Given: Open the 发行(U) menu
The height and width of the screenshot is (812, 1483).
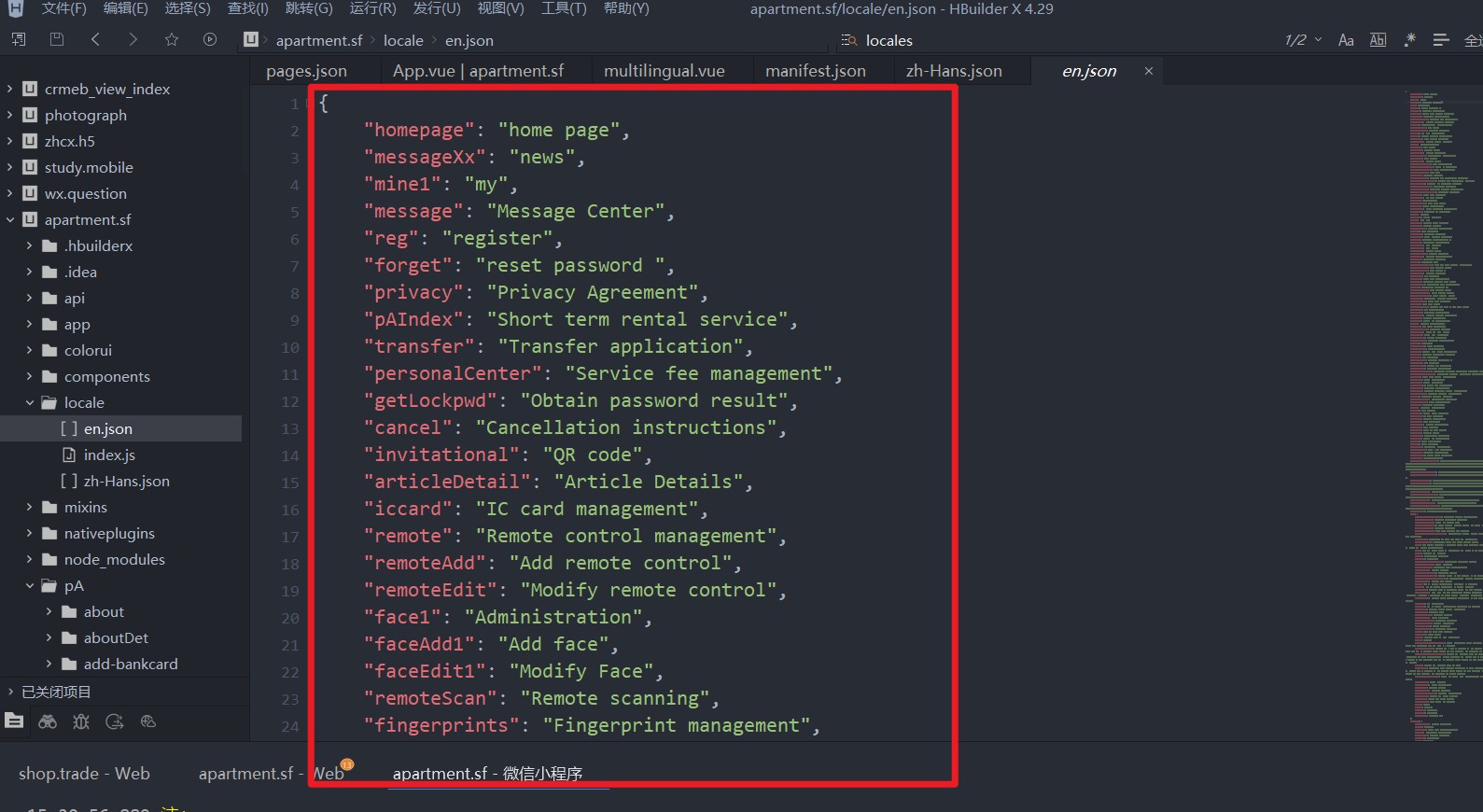Looking at the screenshot, I should (437, 8).
